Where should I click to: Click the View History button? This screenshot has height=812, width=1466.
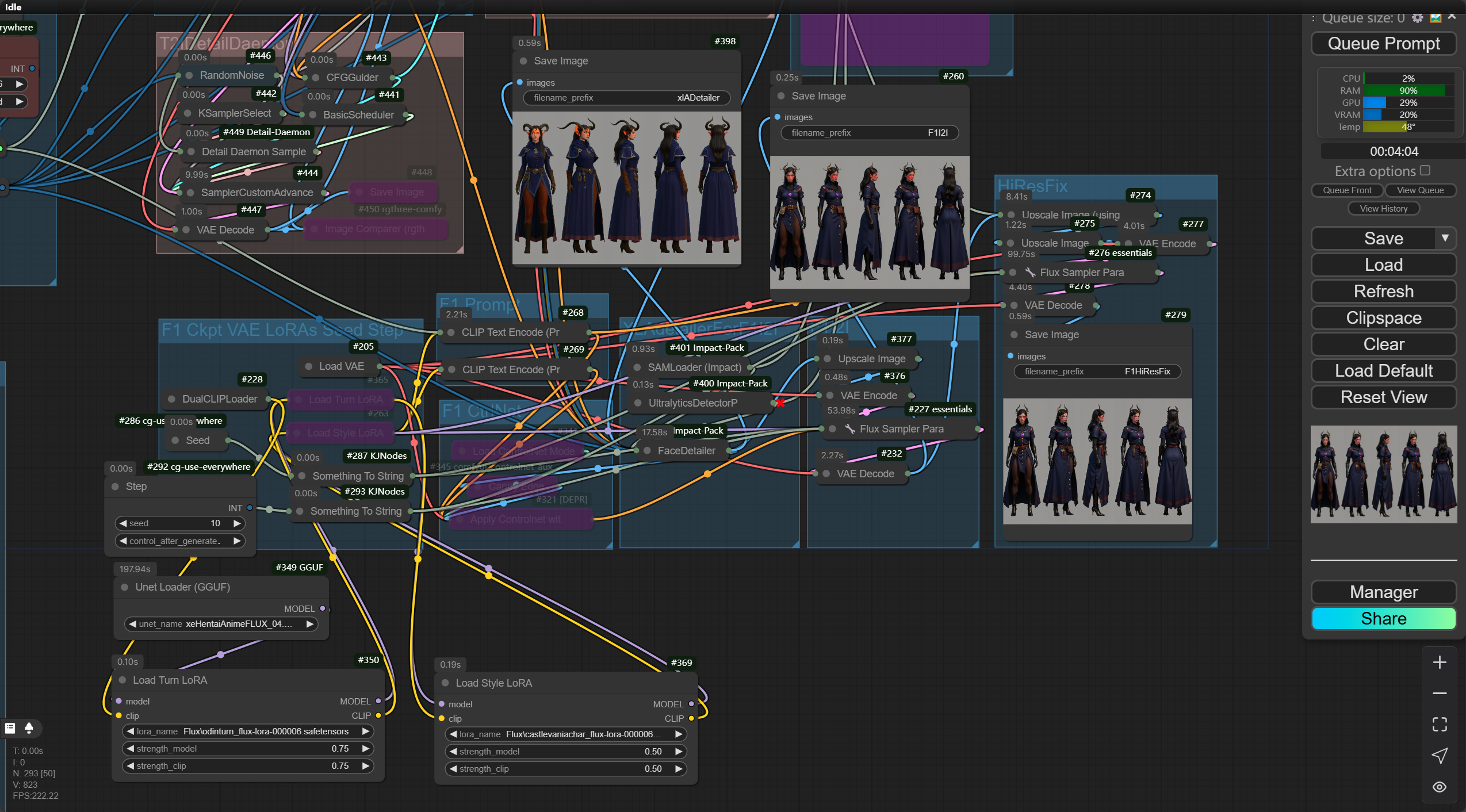(x=1383, y=209)
